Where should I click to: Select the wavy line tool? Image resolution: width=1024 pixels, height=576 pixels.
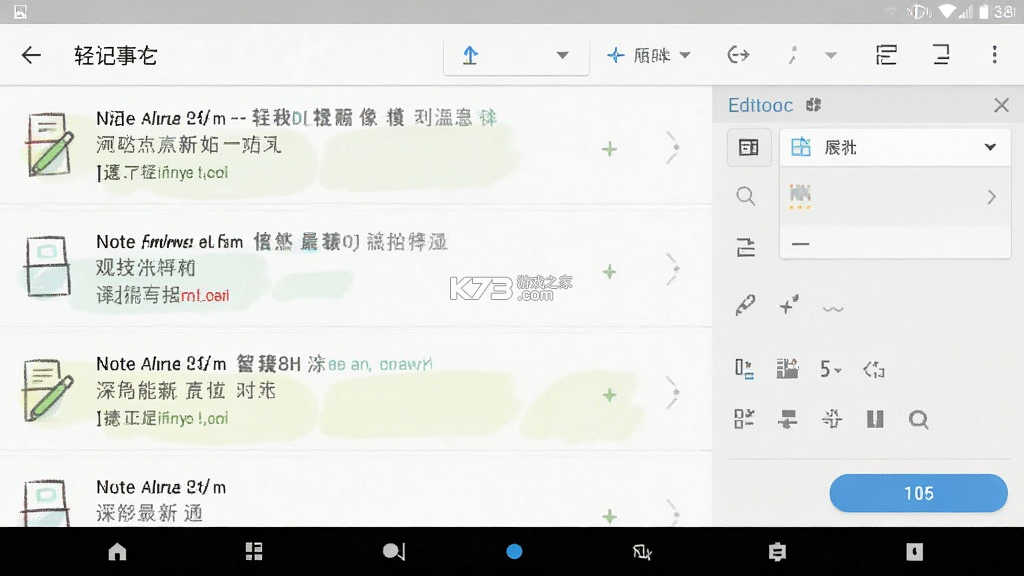833,309
